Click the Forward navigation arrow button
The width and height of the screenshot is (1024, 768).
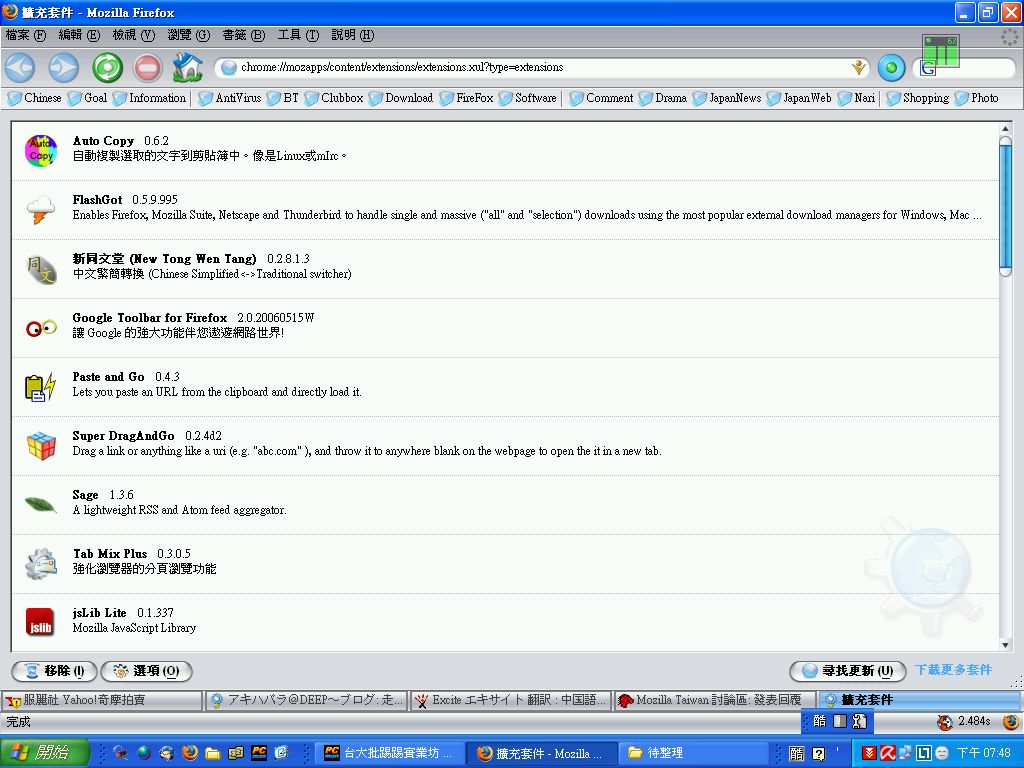(63, 68)
